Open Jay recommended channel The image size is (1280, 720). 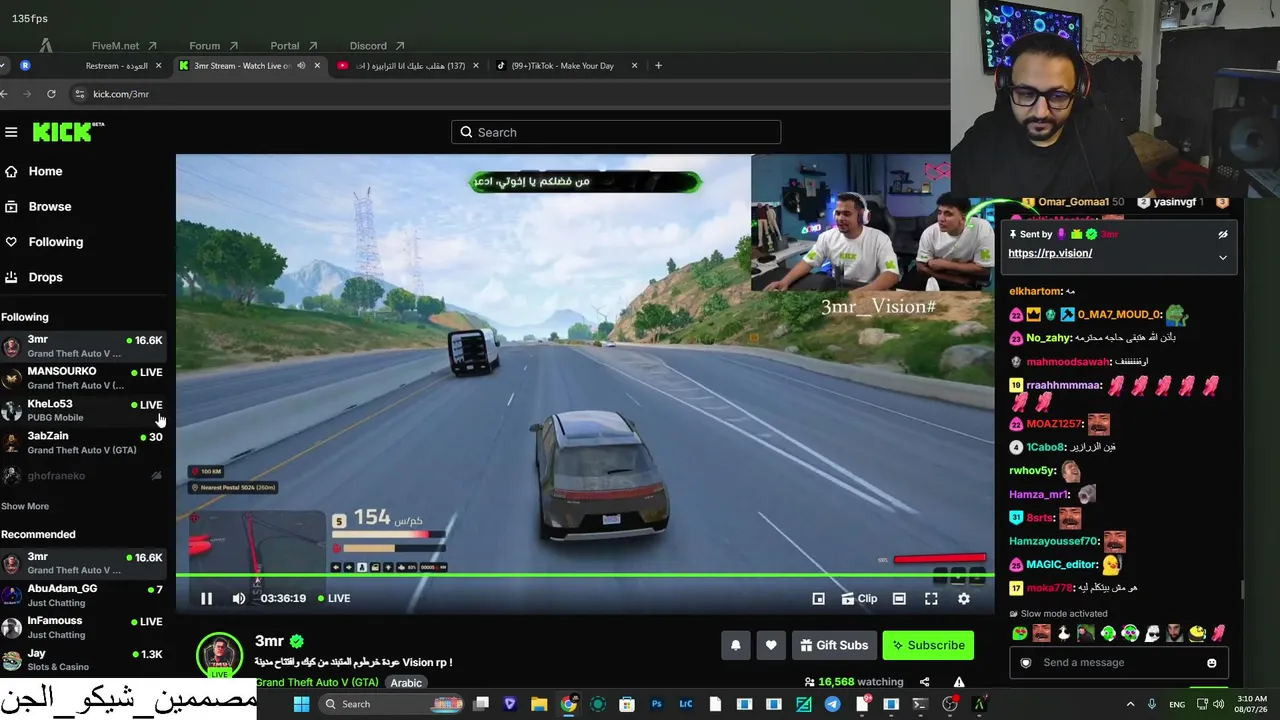[x=83, y=660]
